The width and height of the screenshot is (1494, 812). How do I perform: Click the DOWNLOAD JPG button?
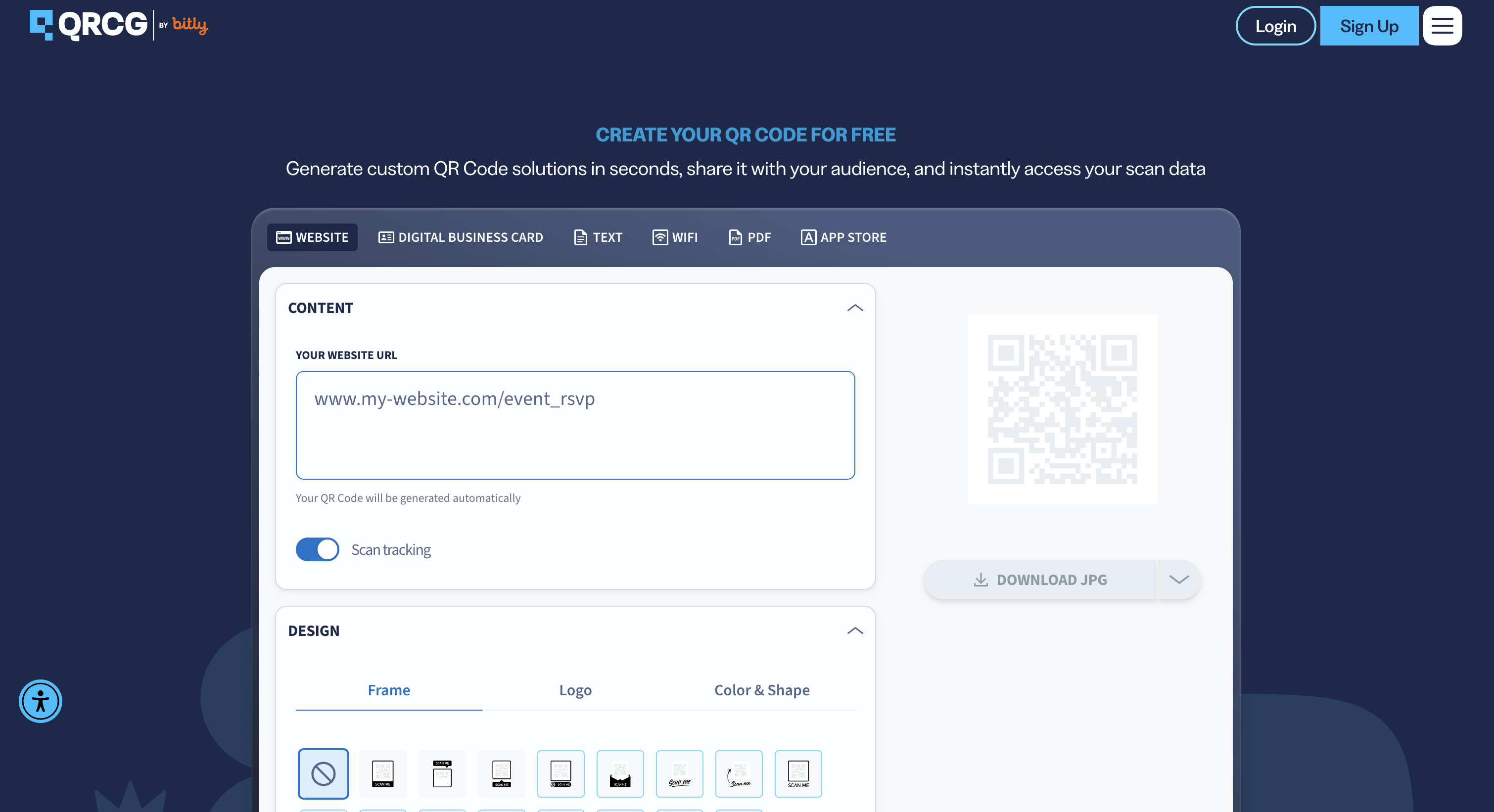[1040, 580]
